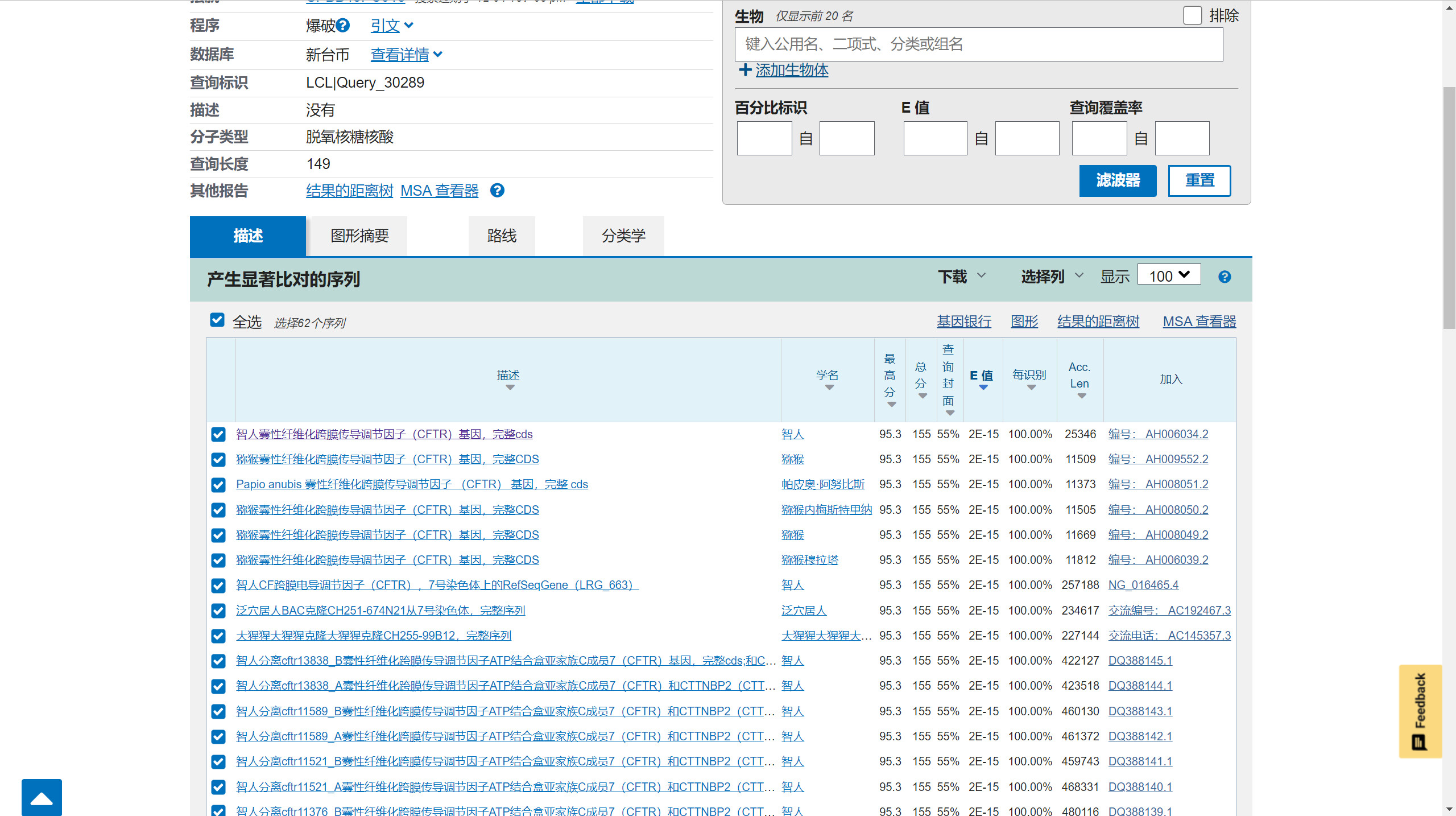The height and width of the screenshot is (816, 1456).
Task: Click plus icon to 添加生物体
Action: pos(746,70)
